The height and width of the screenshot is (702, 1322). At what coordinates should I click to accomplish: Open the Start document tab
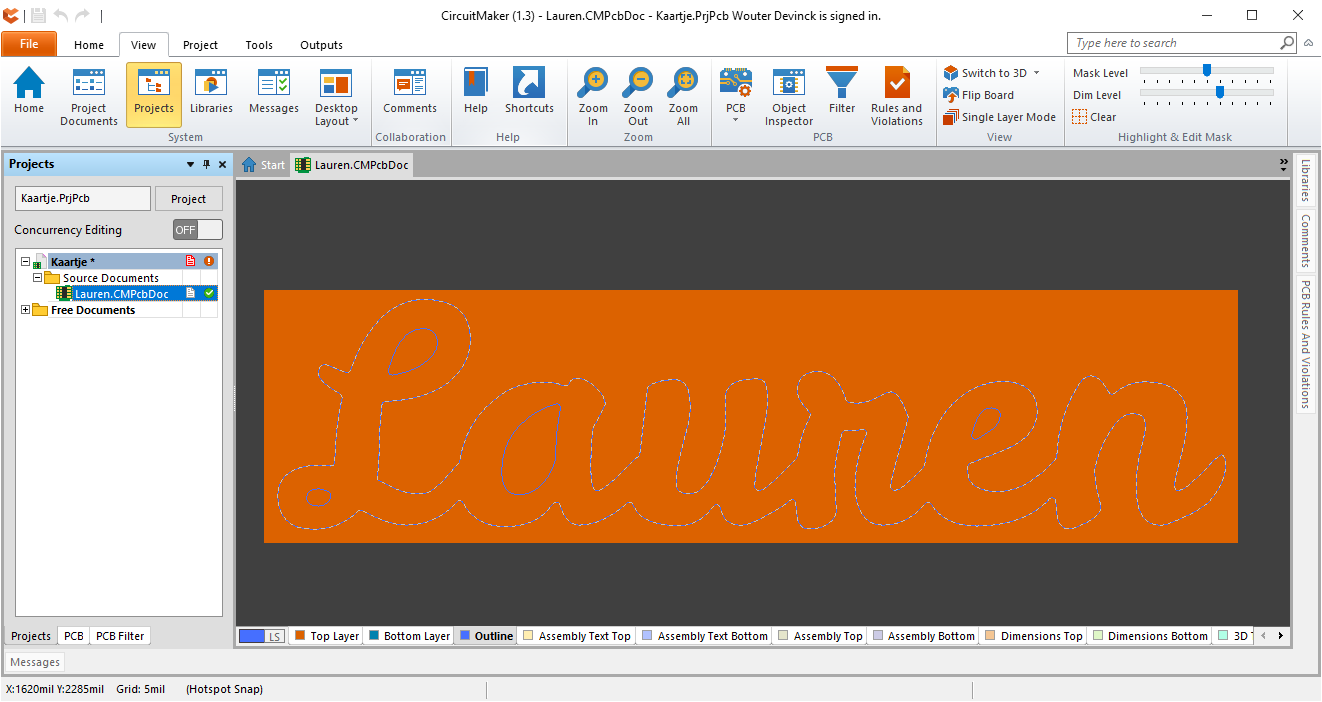coord(263,165)
